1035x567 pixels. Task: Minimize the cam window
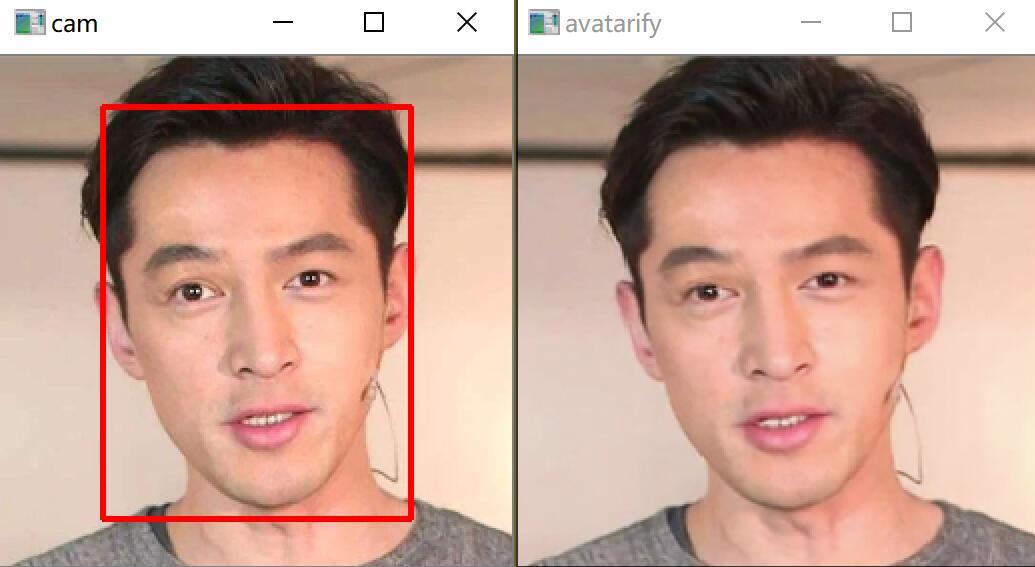[x=283, y=22]
